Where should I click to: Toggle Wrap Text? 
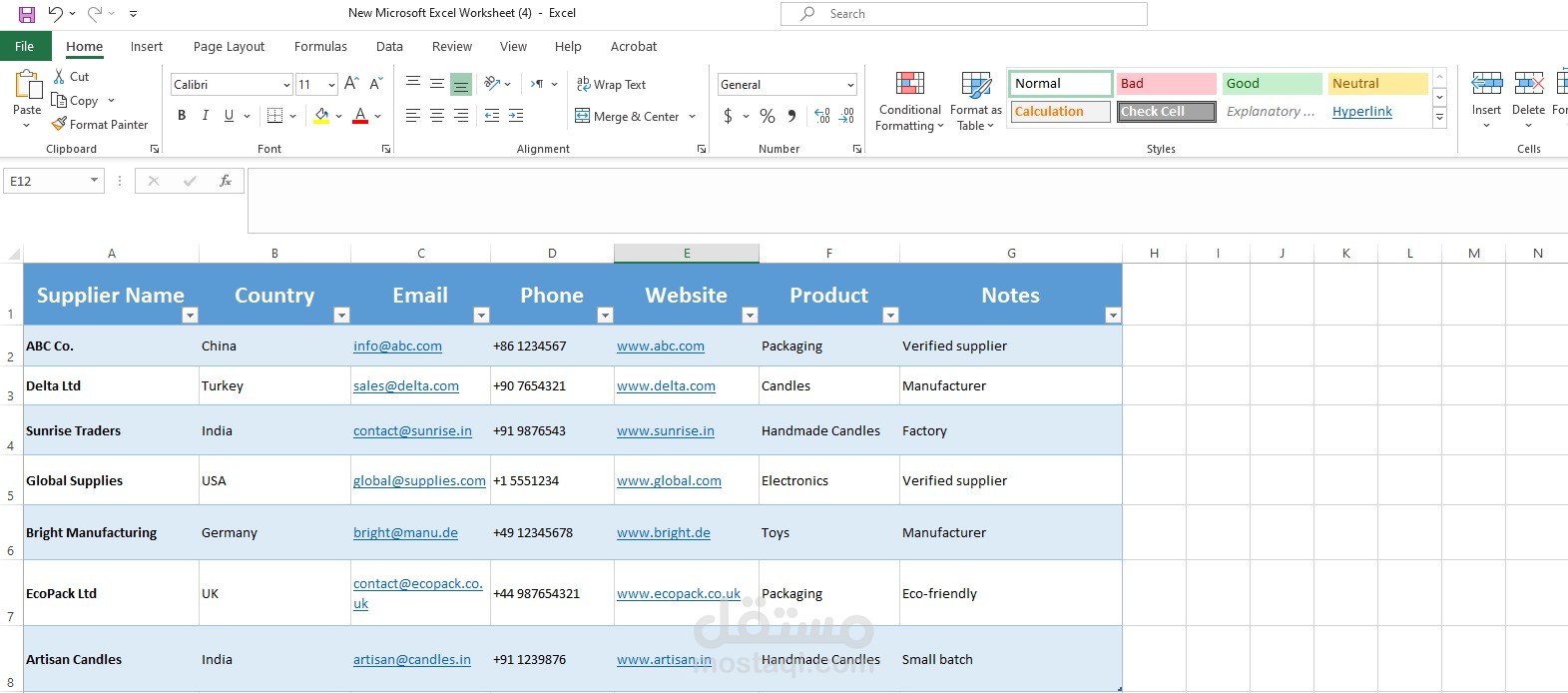[611, 85]
